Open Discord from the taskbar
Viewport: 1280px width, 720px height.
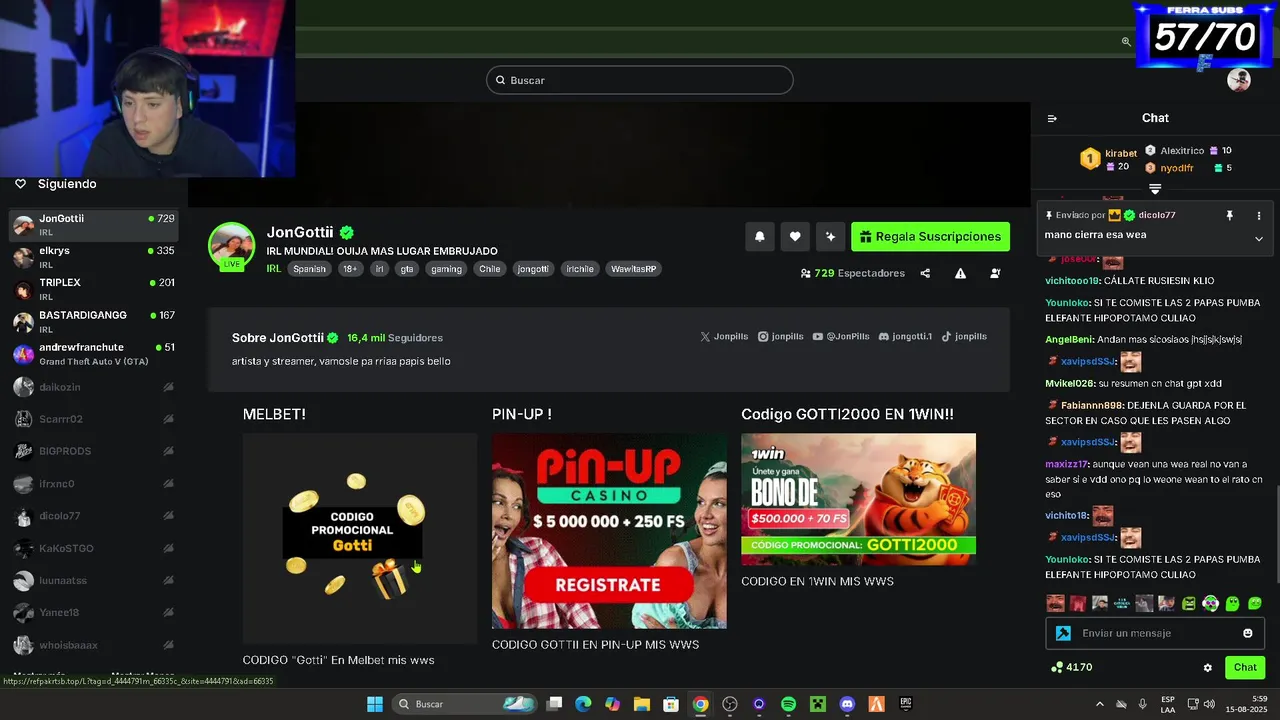[x=847, y=704]
